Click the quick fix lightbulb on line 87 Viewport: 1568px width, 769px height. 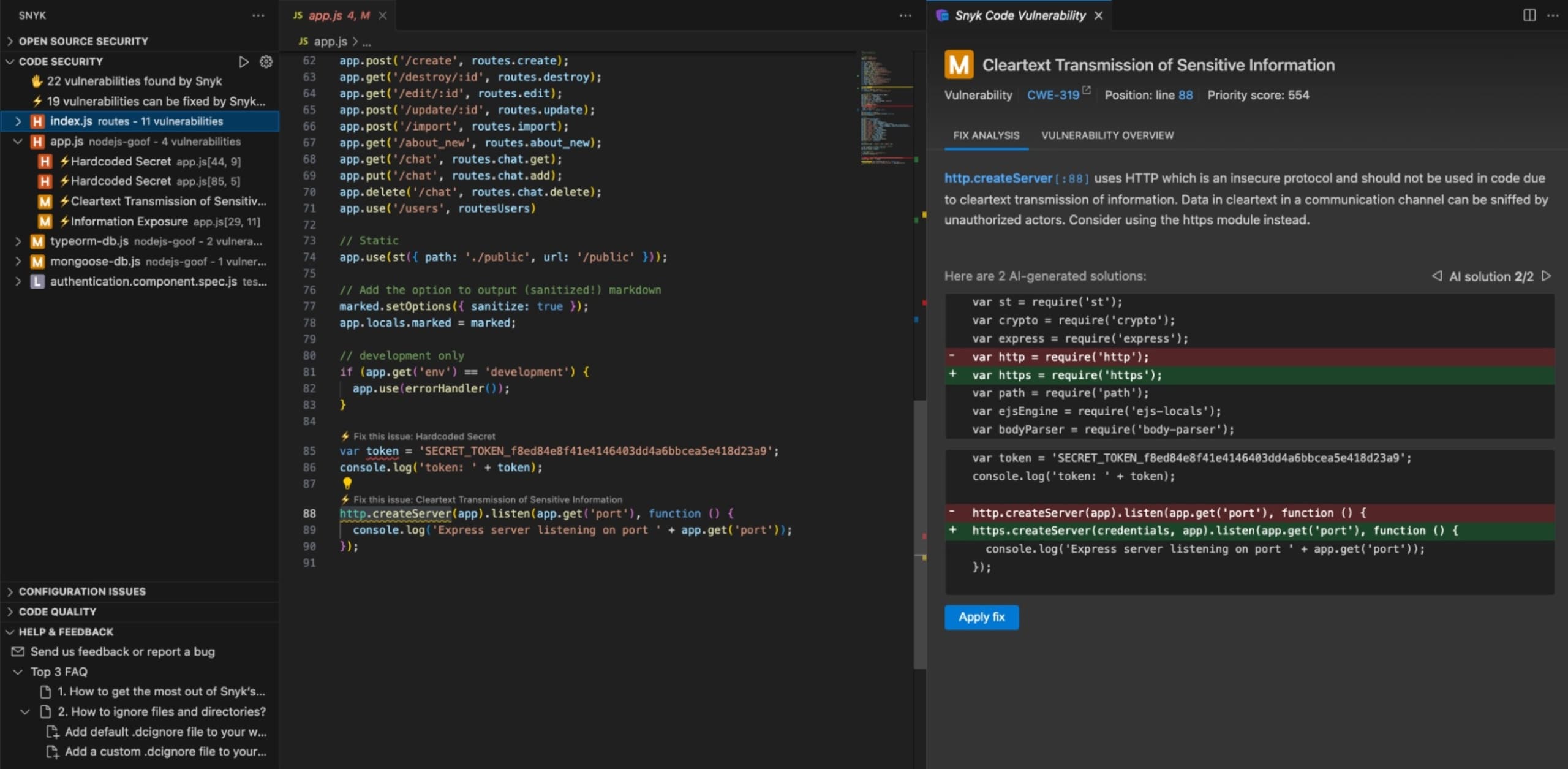coord(348,483)
